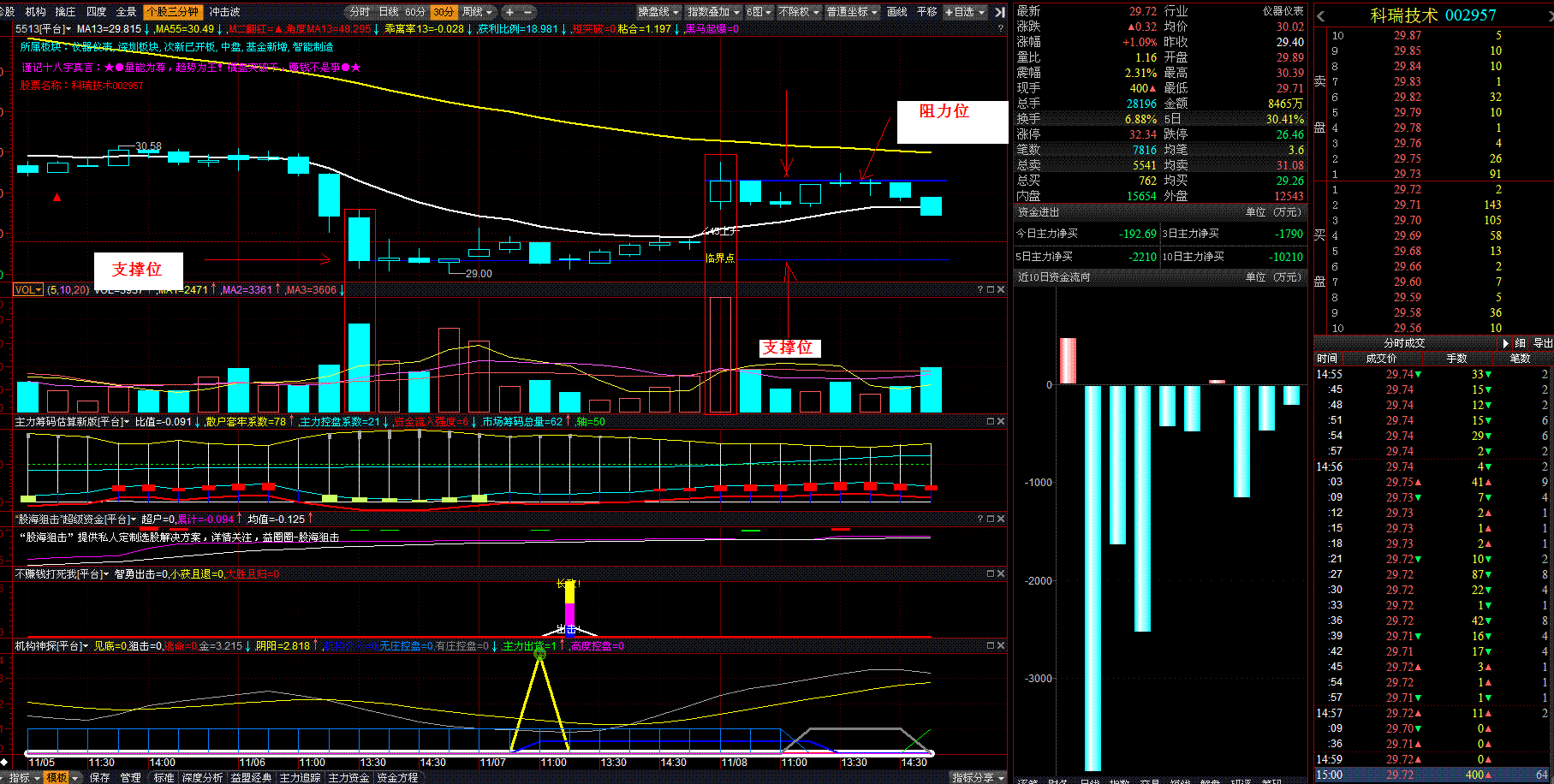Click the 分时成交 panel header
Viewport: 1554px width, 784px height.
(x=1404, y=343)
